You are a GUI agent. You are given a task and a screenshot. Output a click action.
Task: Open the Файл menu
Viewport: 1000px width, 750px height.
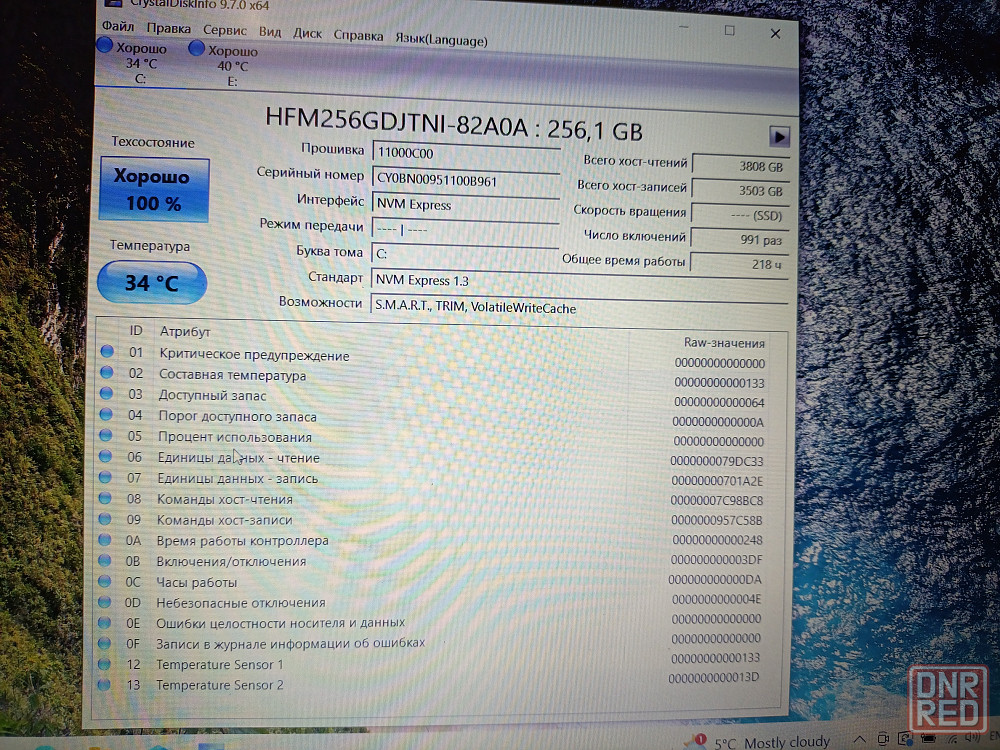[x=117, y=28]
